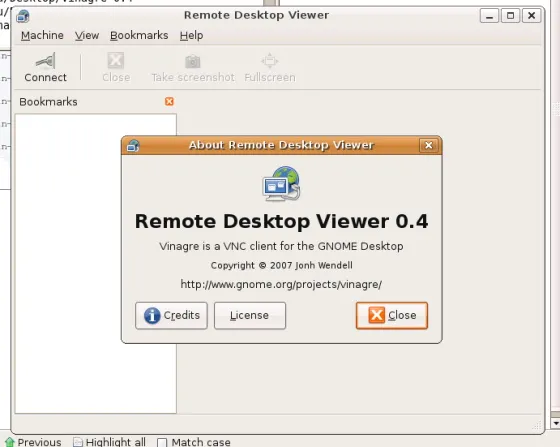Maximize the Remote Desktop Viewer window
The height and width of the screenshot is (447, 560).
pyautogui.click(x=510, y=16)
